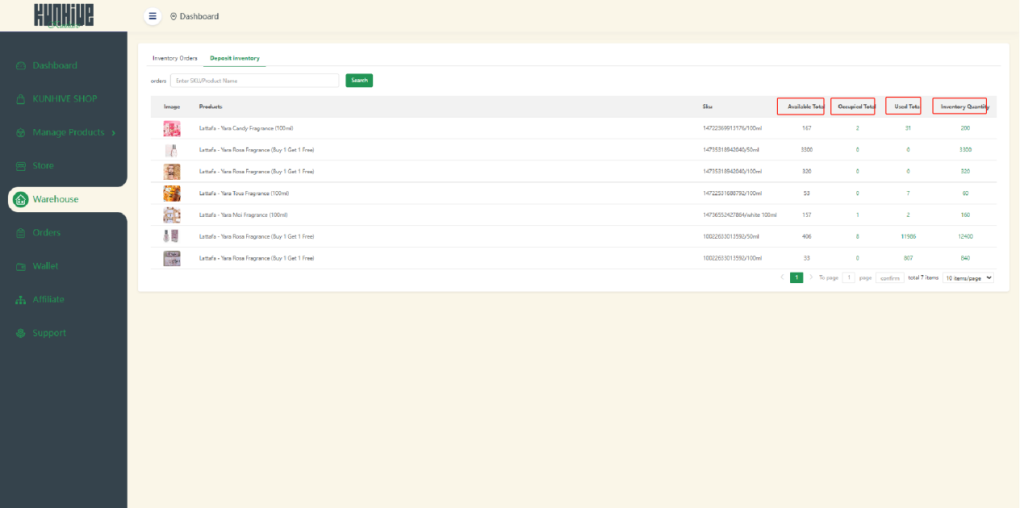Click the Available Total value 53
The width and height of the screenshot is (1024, 508).
(x=807, y=193)
